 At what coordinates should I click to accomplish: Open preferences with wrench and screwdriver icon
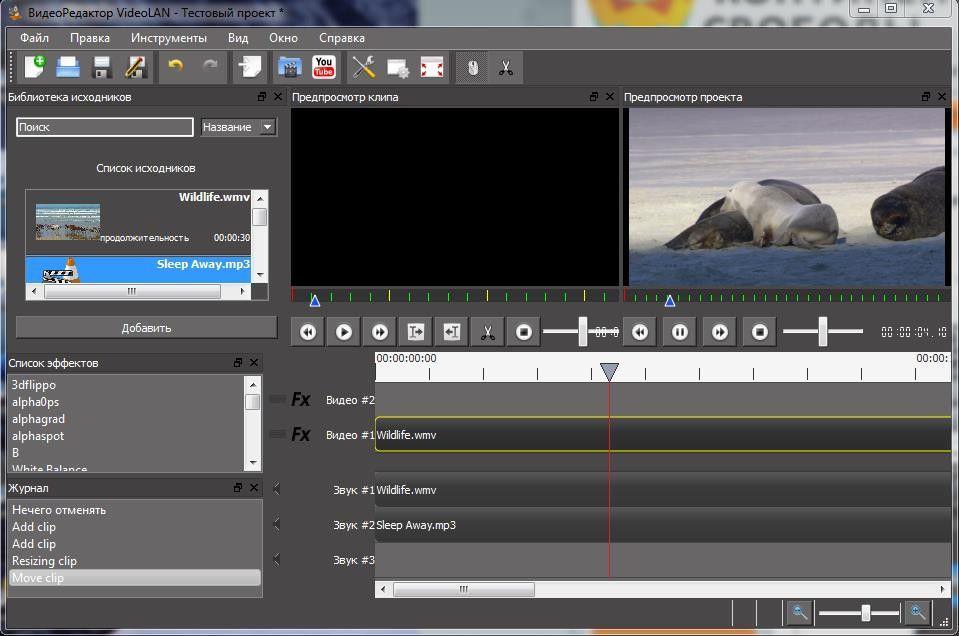point(364,67)
